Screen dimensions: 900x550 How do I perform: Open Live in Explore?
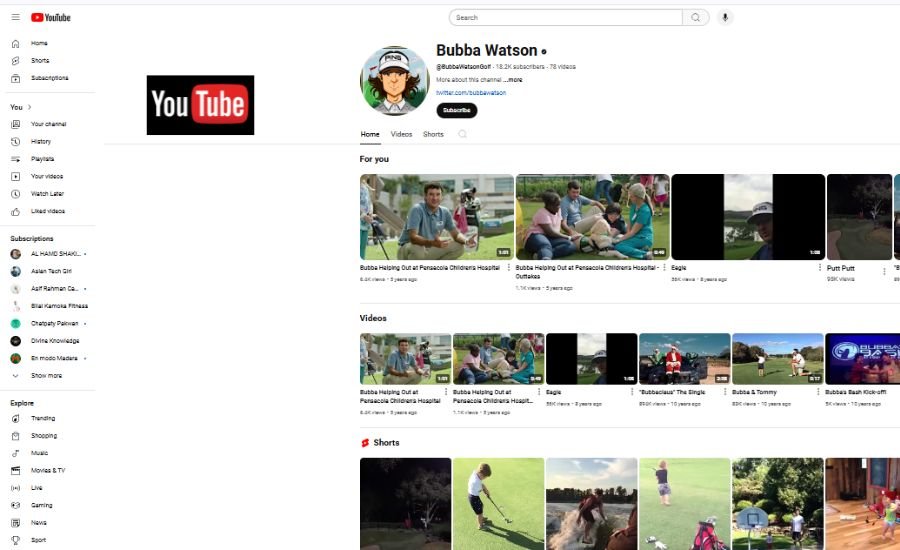(39, 488)
